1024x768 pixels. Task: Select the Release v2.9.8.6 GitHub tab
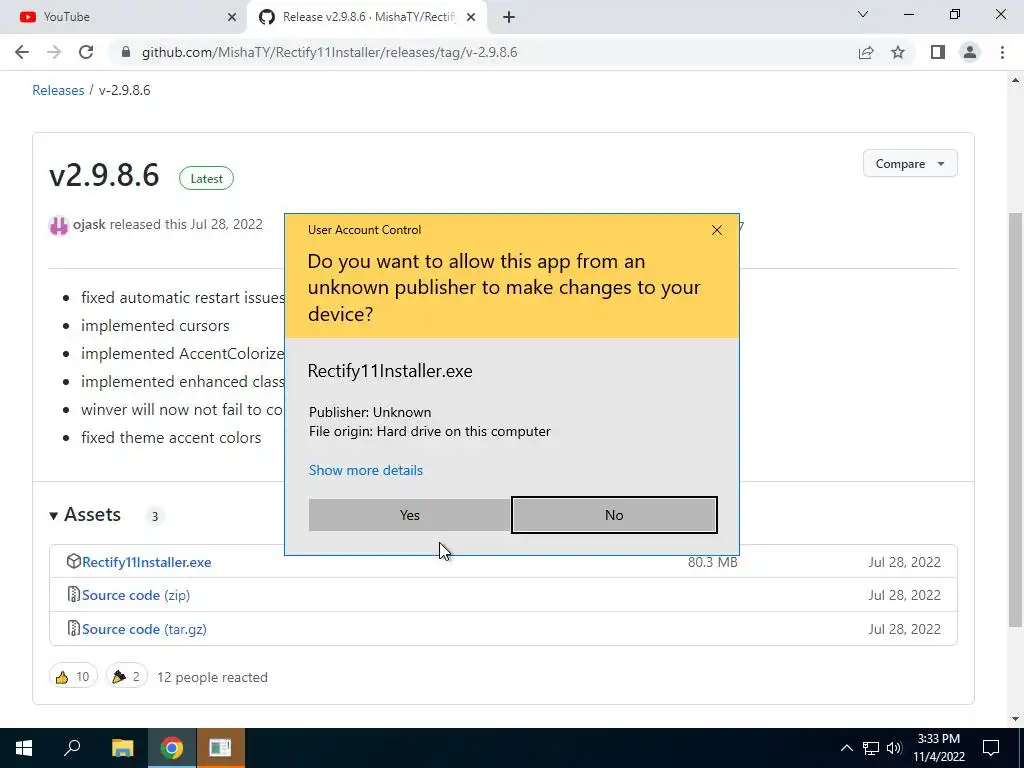pos(367,17)
